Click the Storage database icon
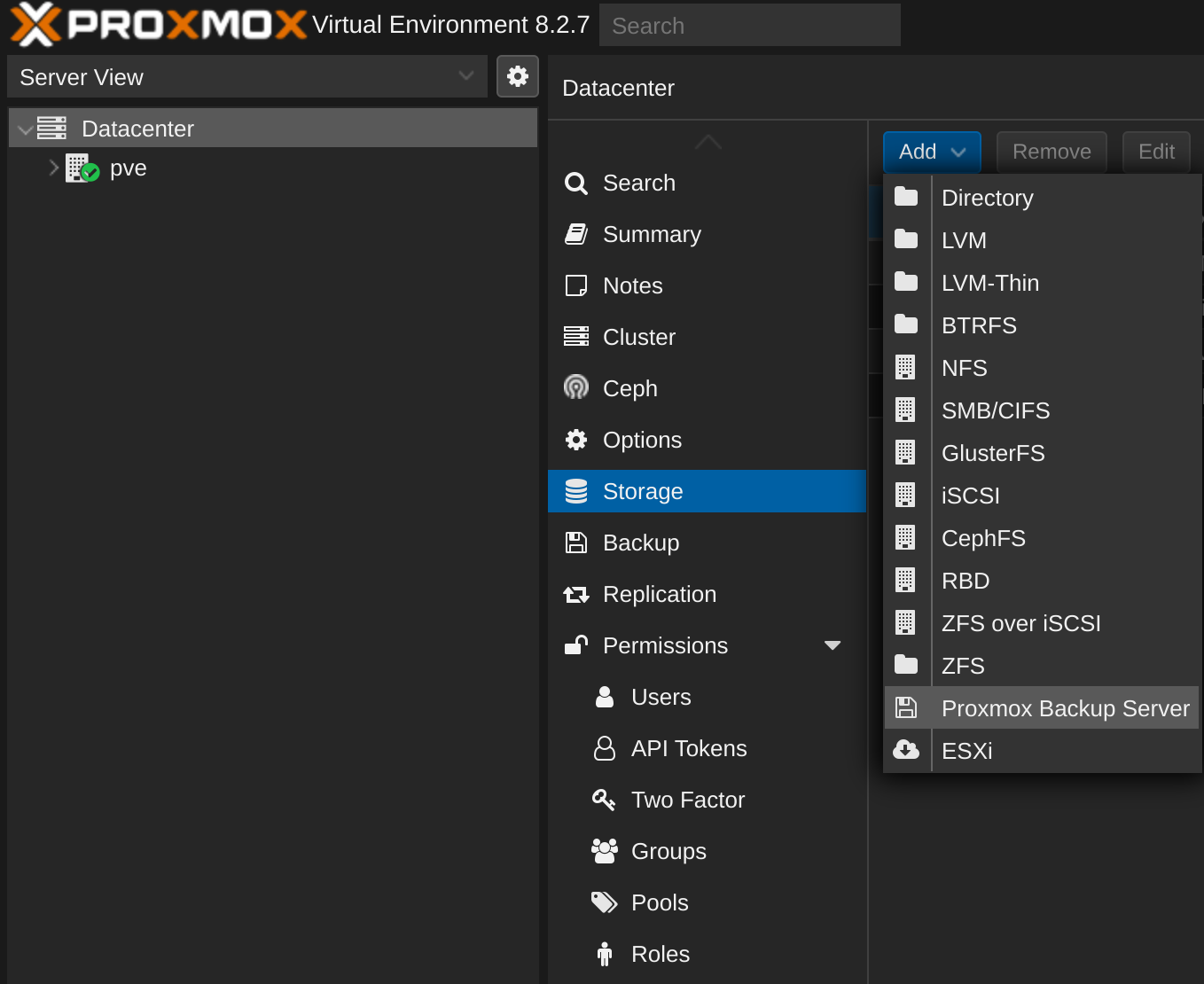1204x984 pixels. click(x=576, y=491)
